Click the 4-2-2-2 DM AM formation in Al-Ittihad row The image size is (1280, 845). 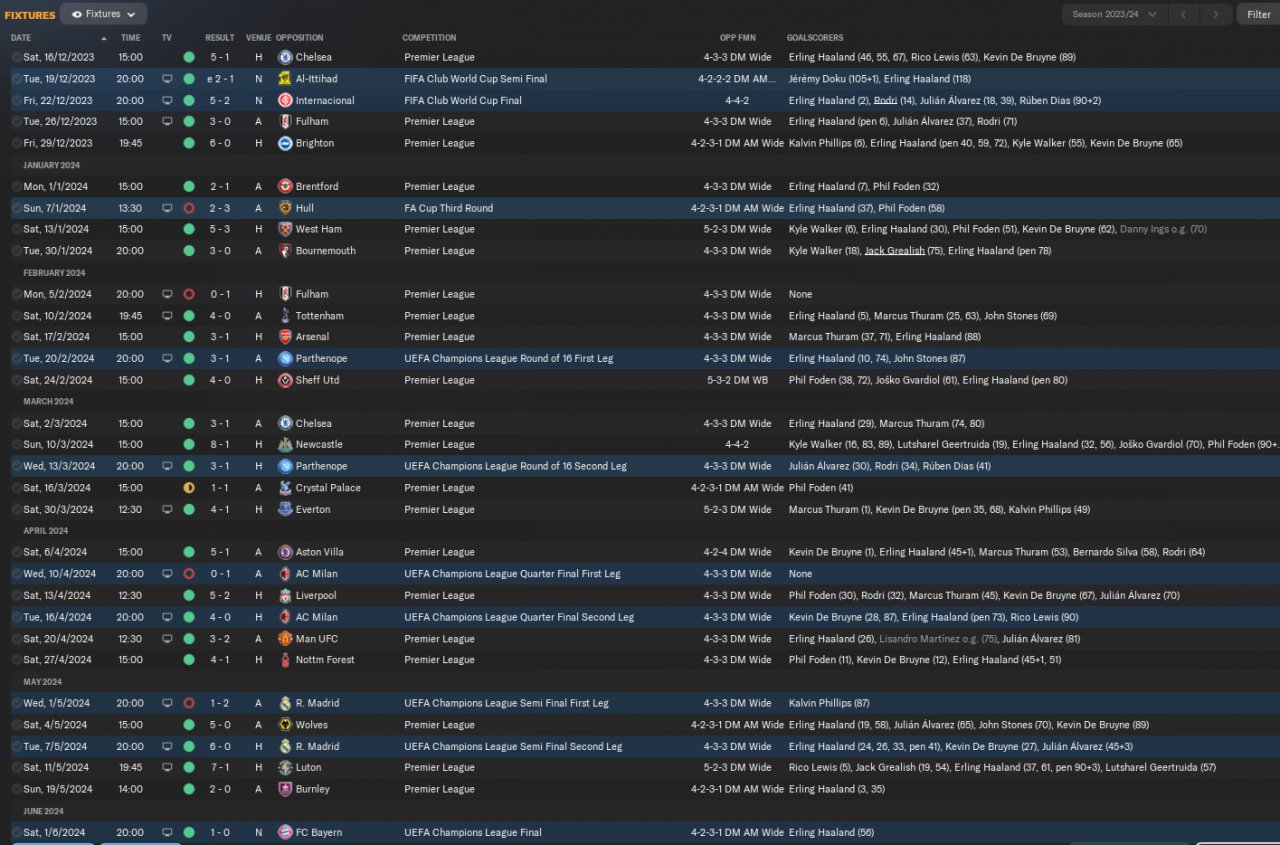tap(738, 79)
